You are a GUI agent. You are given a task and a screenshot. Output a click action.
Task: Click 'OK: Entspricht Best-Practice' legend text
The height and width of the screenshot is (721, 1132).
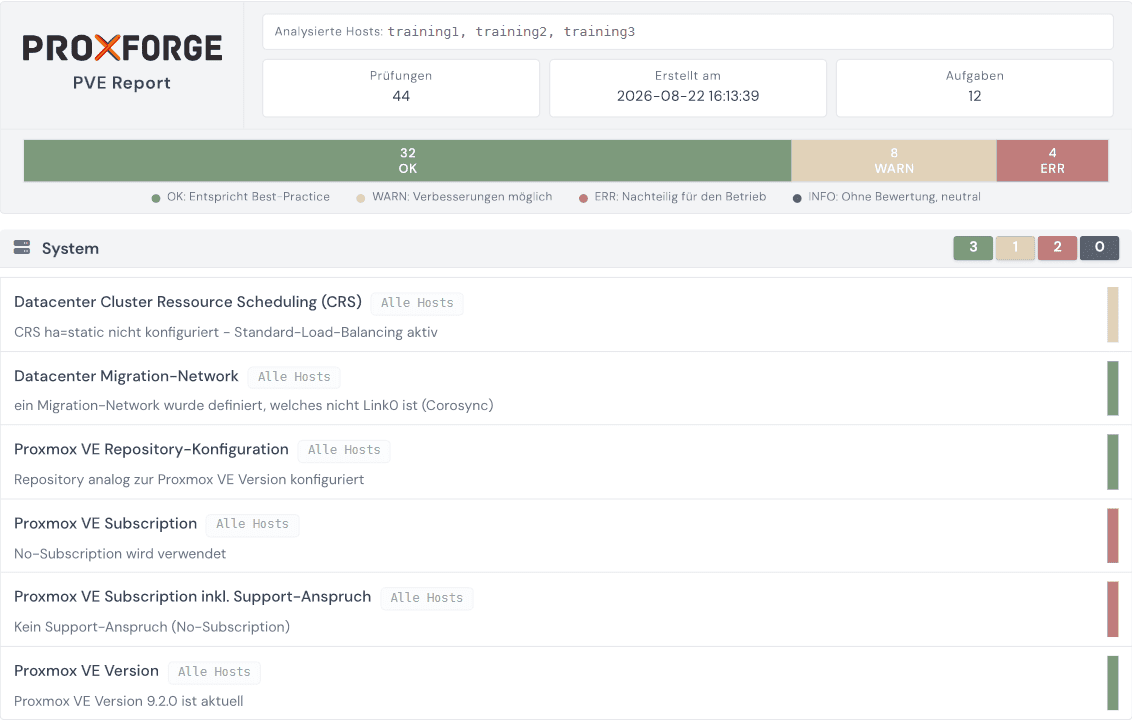coord(248,196)
